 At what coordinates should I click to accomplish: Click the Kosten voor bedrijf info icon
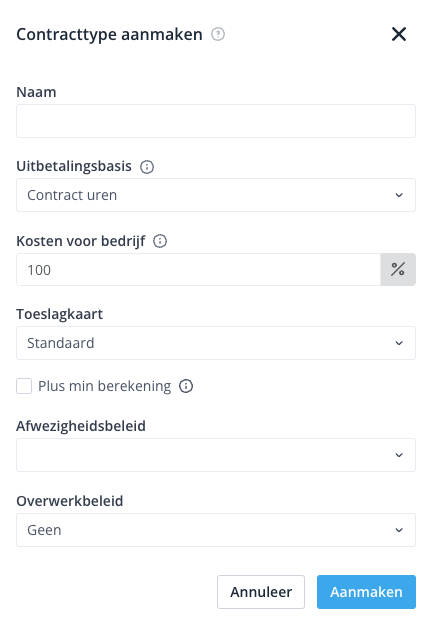point(160,241)
